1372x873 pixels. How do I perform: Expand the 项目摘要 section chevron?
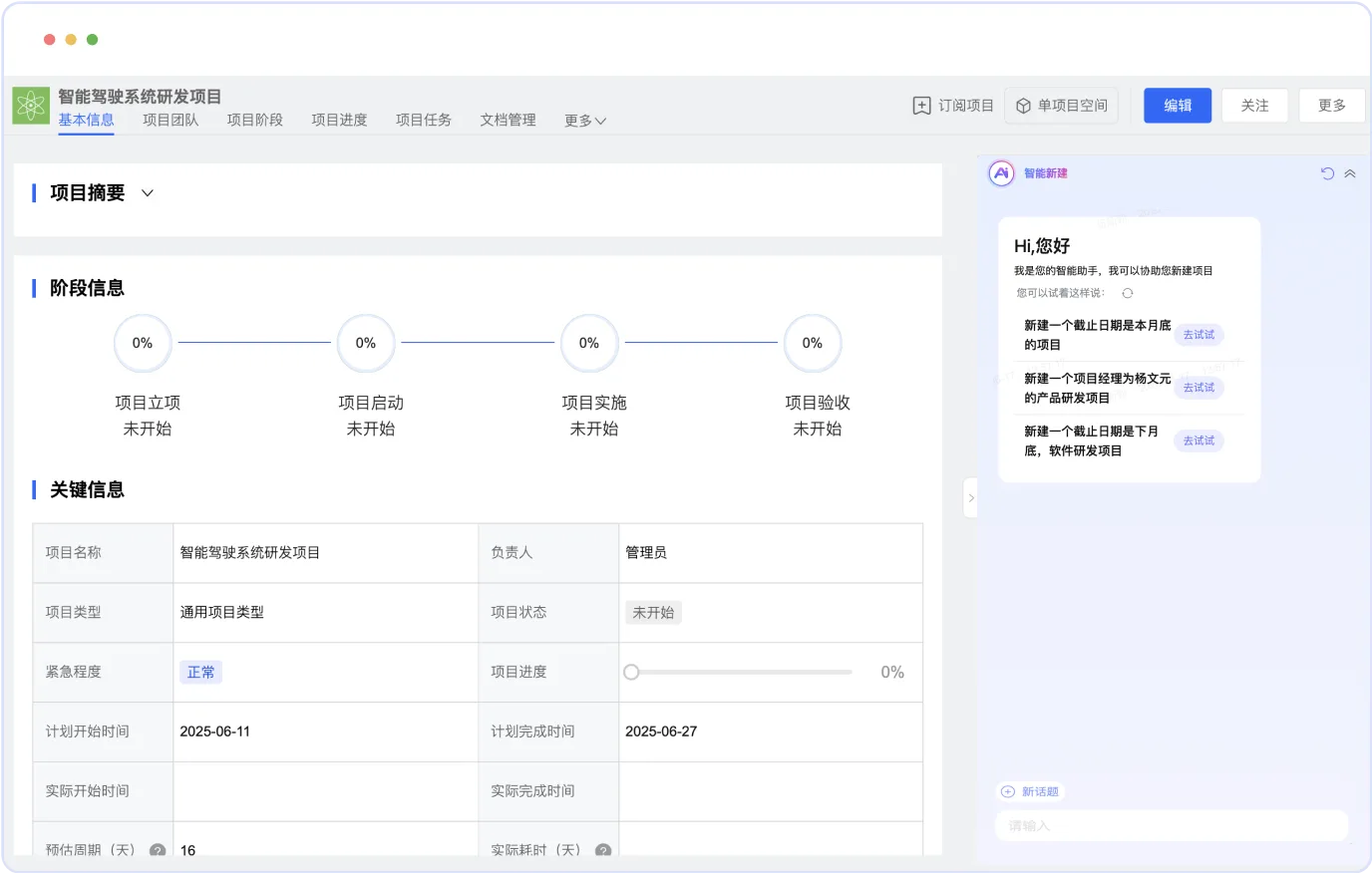pos(148,193)
